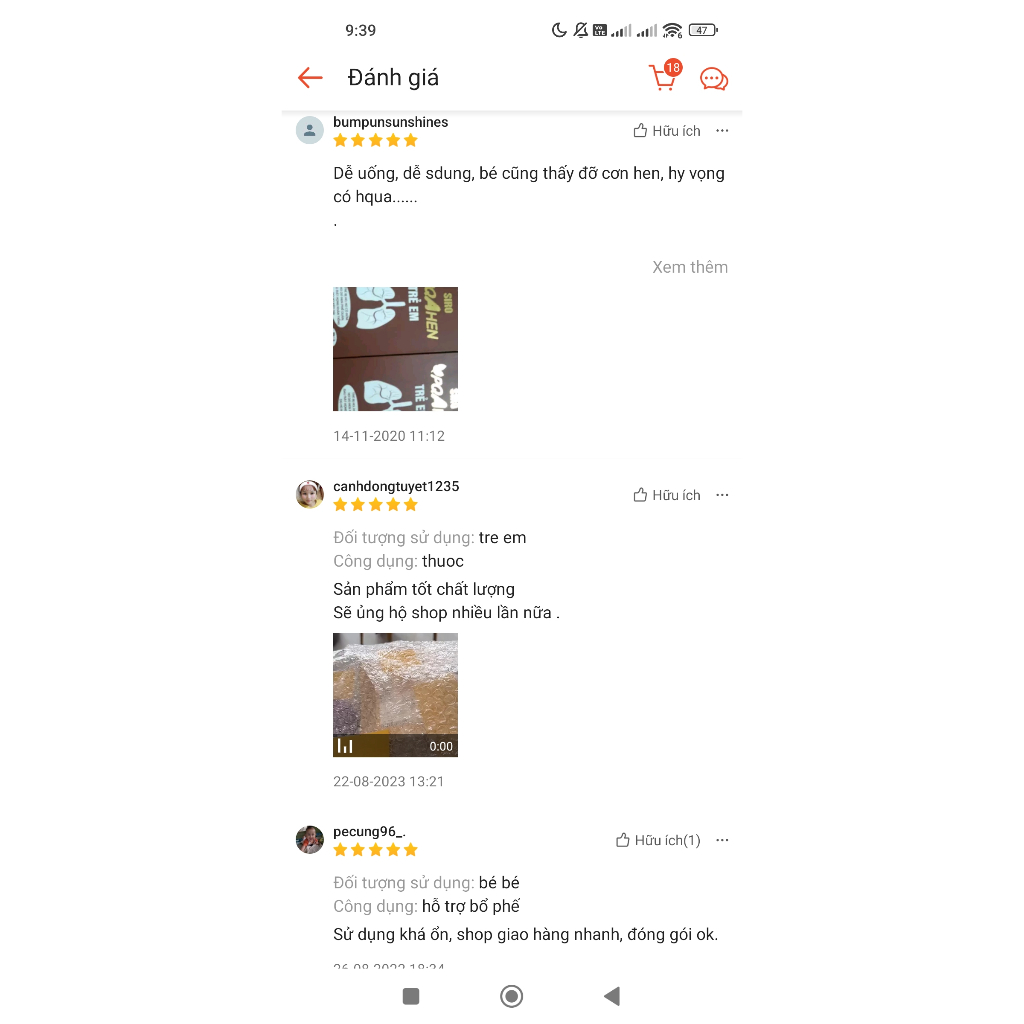Tap Android recent apps square button
This screenshot has height=1024, width=1024.
tap(411, 996)
